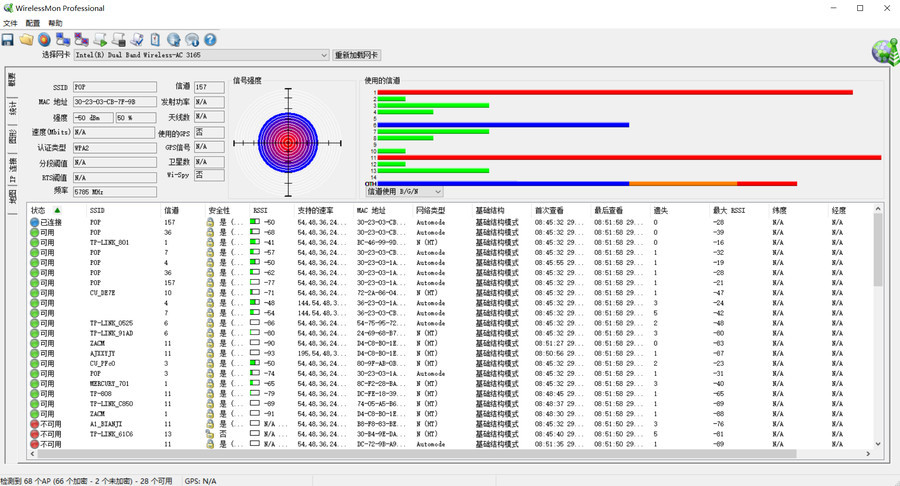The width and height of the screenshot is (900, 486).
Task: Click the 重新加载网卡 button
Action: [357, 55]
